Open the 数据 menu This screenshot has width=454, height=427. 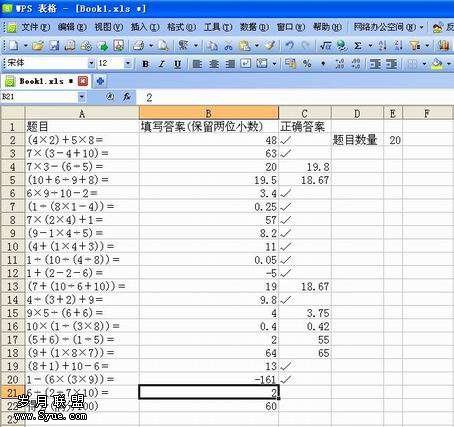point(254,27)
